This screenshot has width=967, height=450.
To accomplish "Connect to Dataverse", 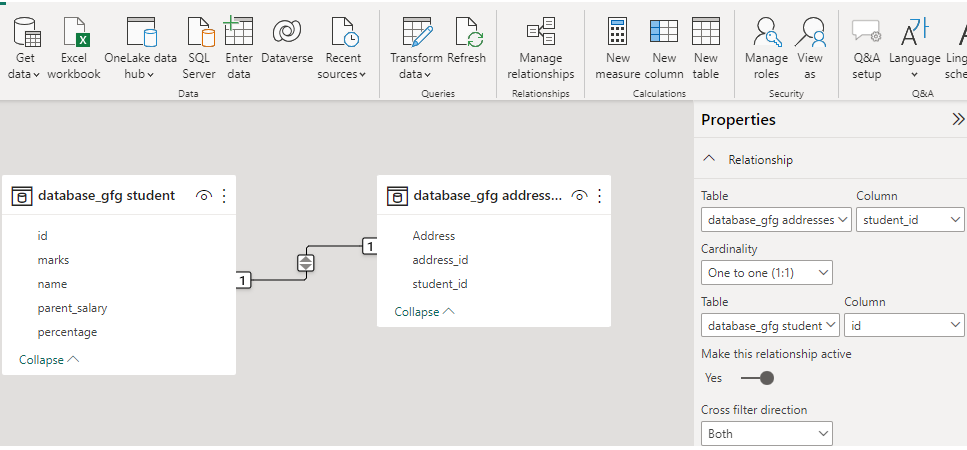I will coord(287,43).
